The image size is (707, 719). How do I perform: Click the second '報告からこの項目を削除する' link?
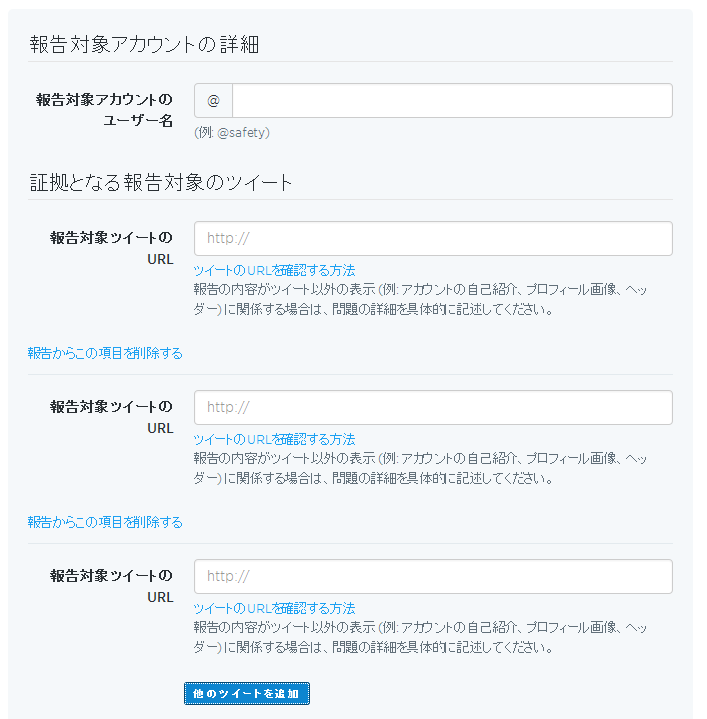click(x=105, y=522)
